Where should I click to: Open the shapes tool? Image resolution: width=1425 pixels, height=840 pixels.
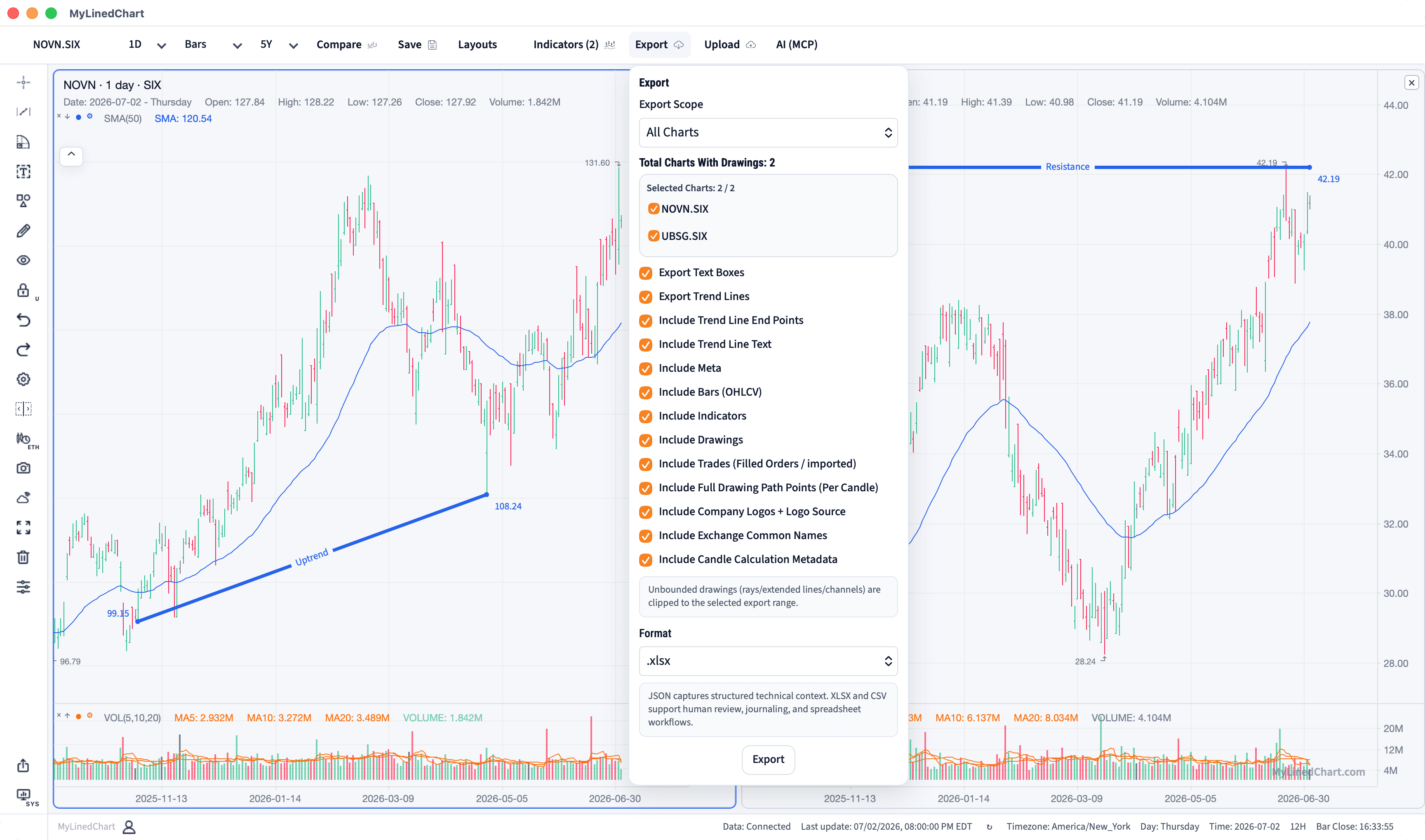tap(23, 201)
